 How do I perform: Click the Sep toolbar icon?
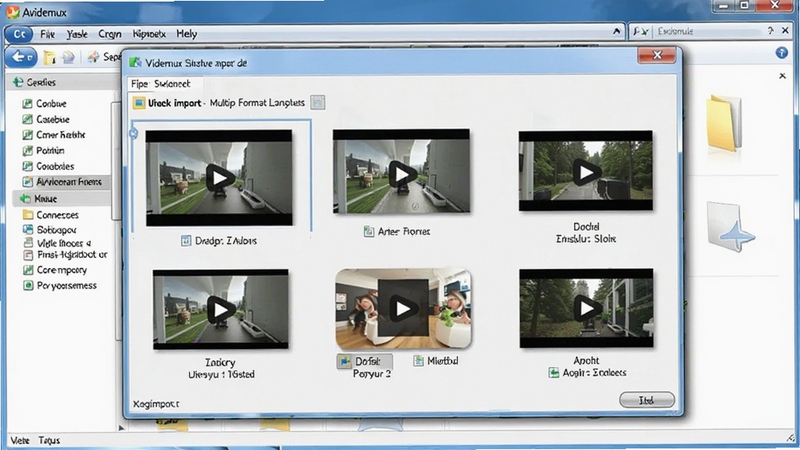tap(93, 57)
